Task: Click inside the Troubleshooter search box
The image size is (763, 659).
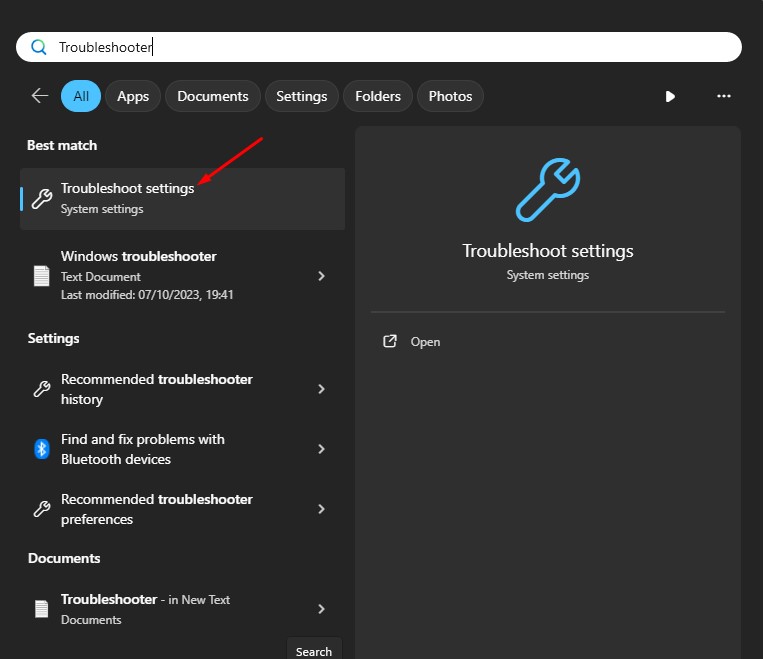Action: (x=379, y=47)
